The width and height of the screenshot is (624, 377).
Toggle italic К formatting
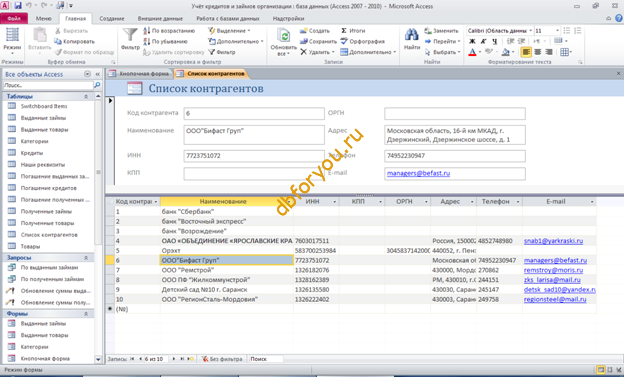[483, 41]
